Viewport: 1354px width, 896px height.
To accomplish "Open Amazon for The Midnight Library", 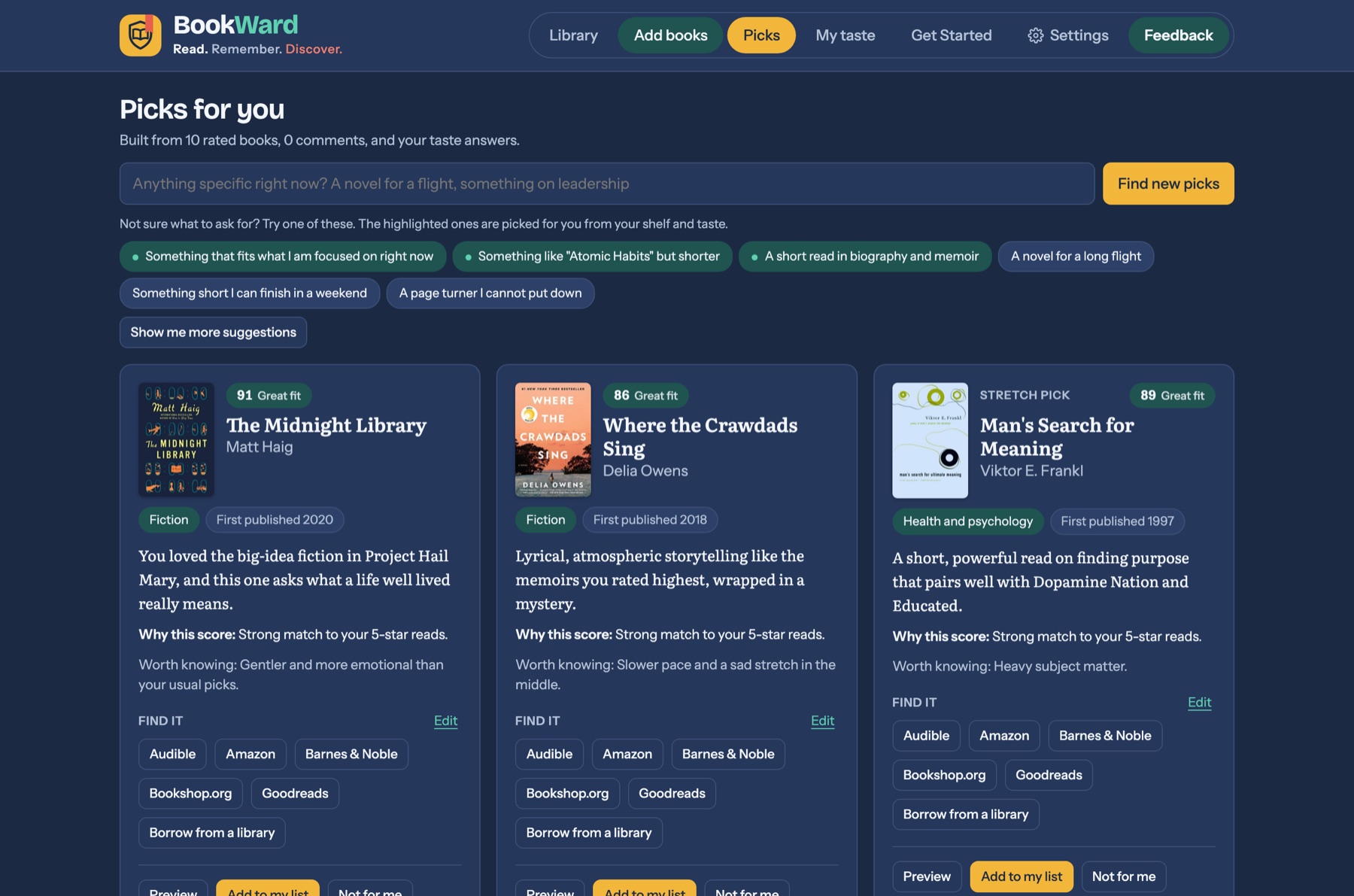I will pos(250,754).
